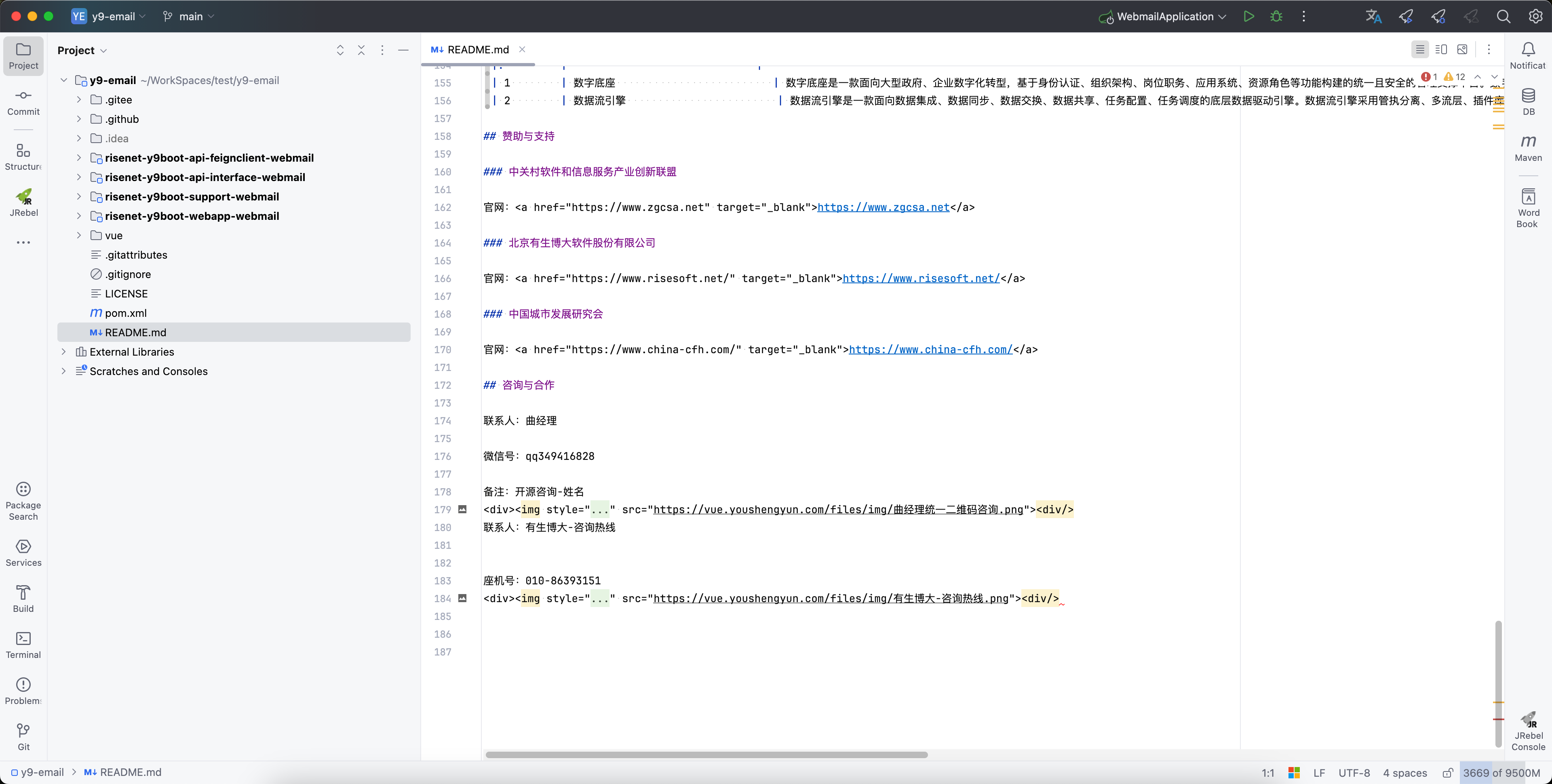The width and height of the screenshot is (1552, 784).
Task: Open the translate icon in title bar
Action: [x=1373, y=16]
